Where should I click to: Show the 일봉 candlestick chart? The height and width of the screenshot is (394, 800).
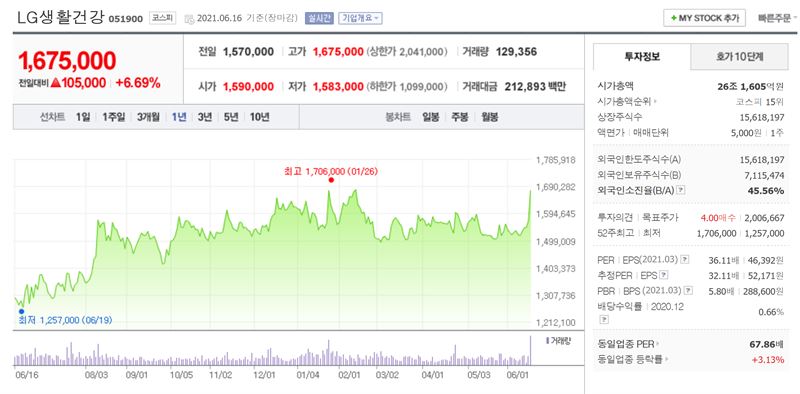coord(431,117)
